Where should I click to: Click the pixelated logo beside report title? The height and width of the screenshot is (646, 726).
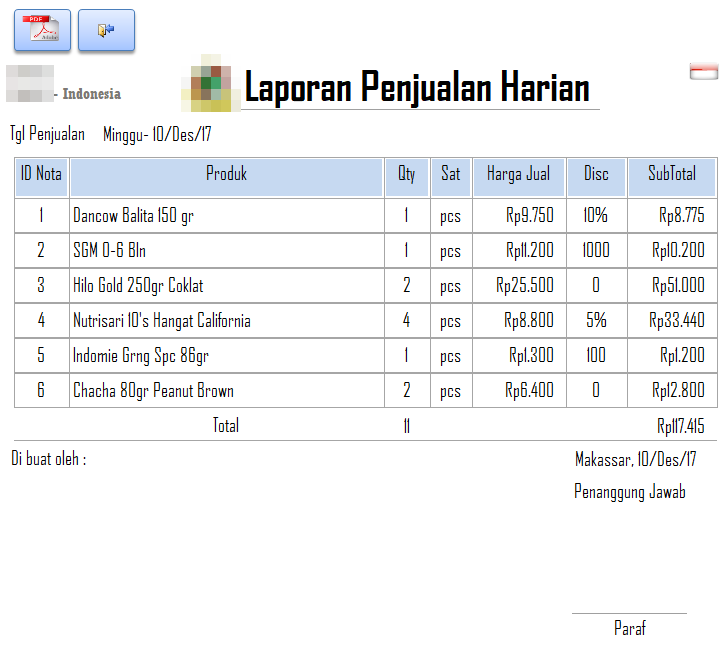pyautogui.click(x=208, y=83)
